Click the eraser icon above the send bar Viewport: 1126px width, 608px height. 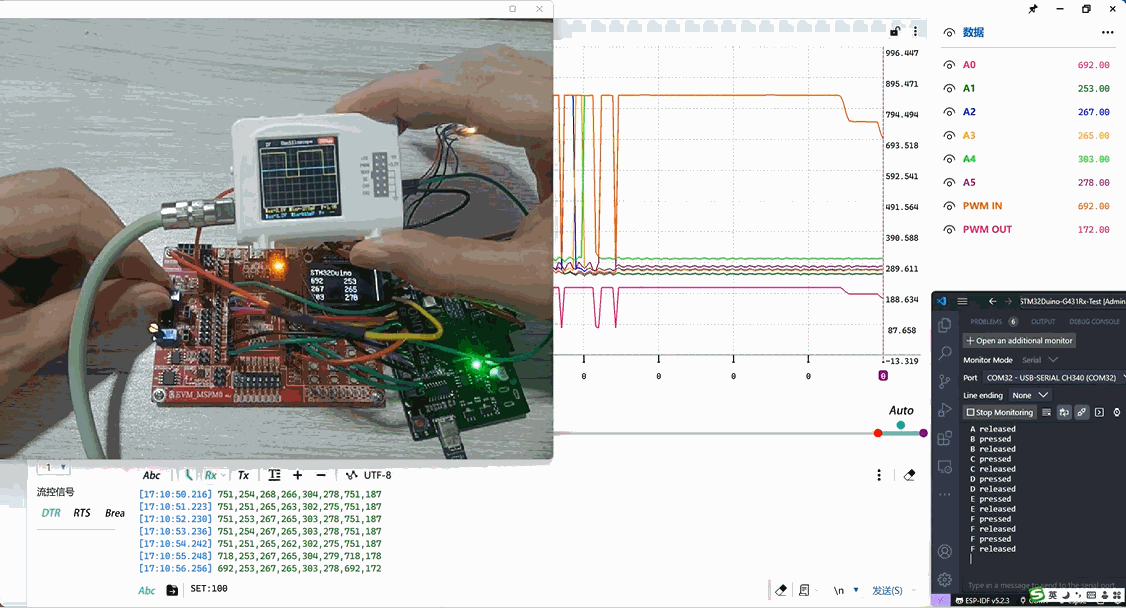(x=781, y=590)
